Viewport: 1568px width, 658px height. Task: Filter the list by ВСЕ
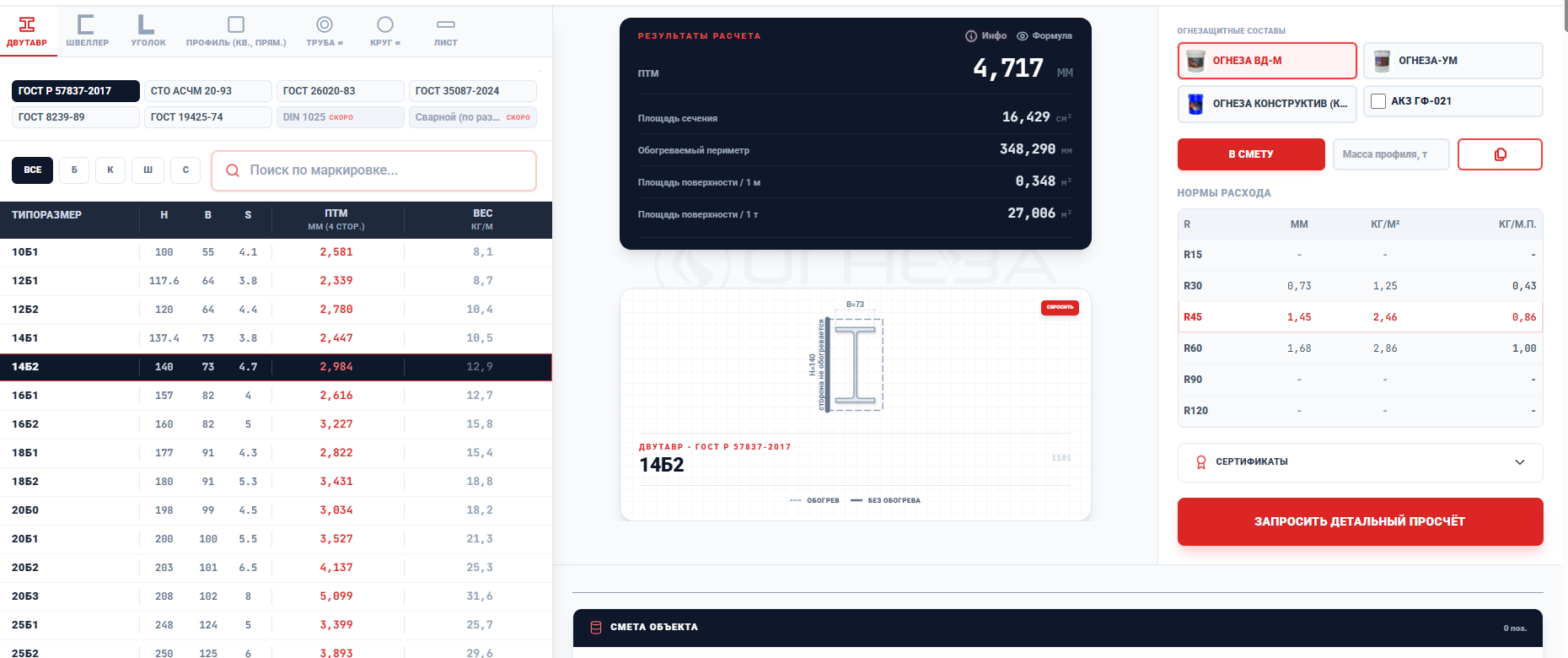click(32, 170)
